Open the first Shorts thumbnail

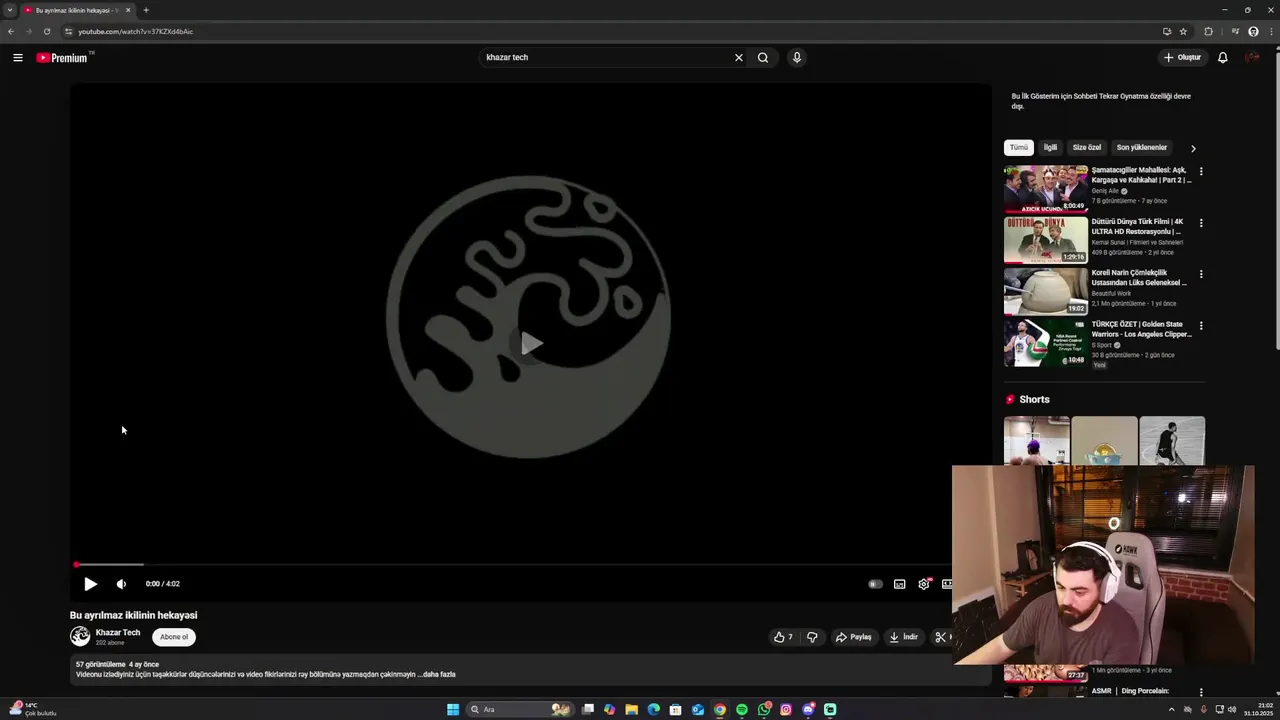(1036, 441)
